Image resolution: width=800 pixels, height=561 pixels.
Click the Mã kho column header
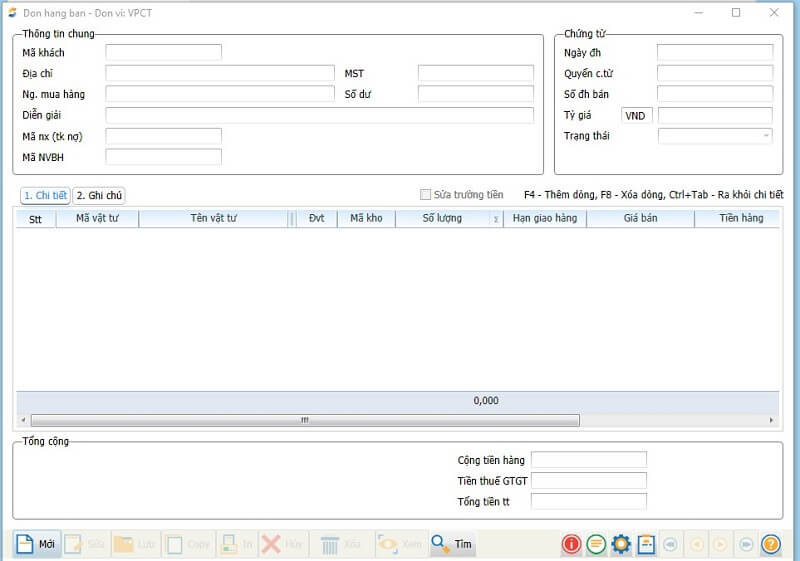point(366,218)
